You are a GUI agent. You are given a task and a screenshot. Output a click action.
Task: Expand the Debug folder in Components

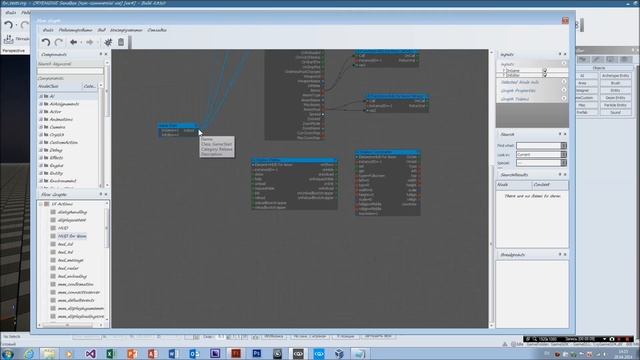click(41, 150)
